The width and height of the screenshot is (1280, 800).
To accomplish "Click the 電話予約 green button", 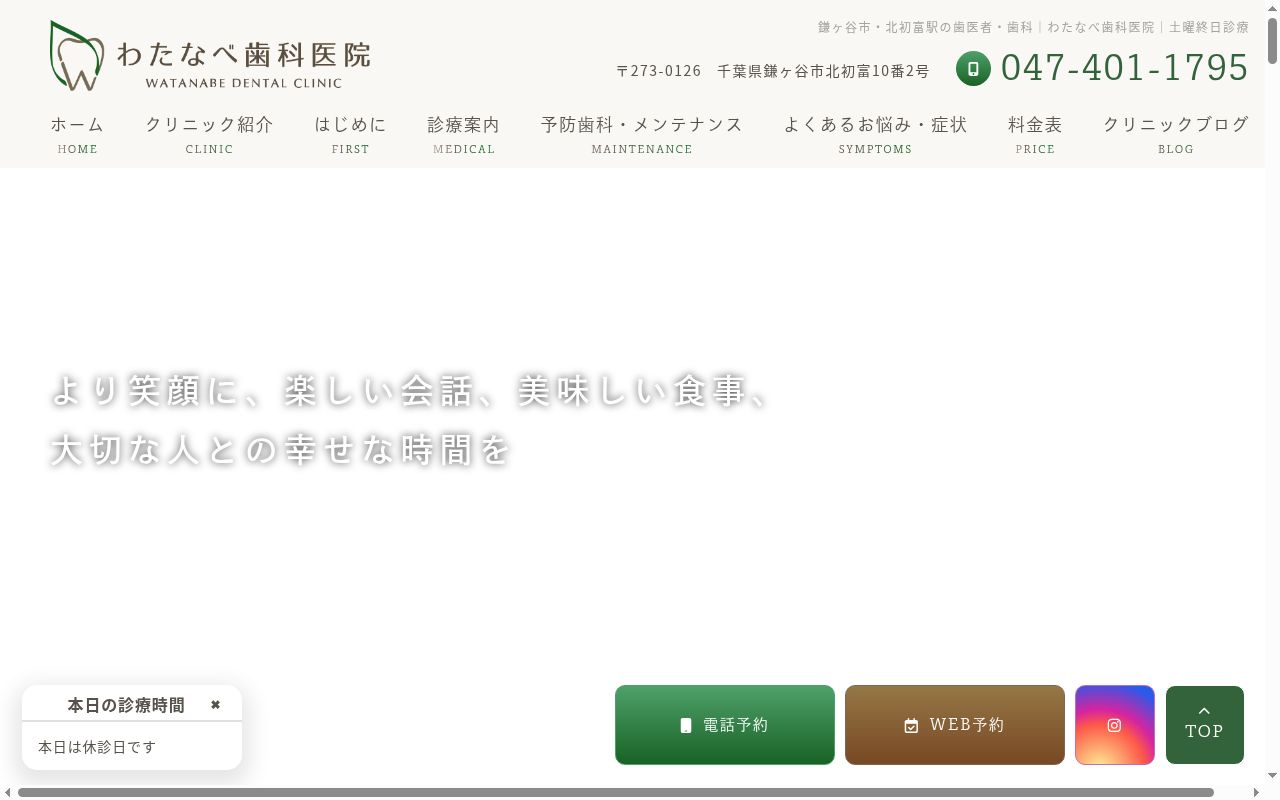I will [x=725, y=725].
